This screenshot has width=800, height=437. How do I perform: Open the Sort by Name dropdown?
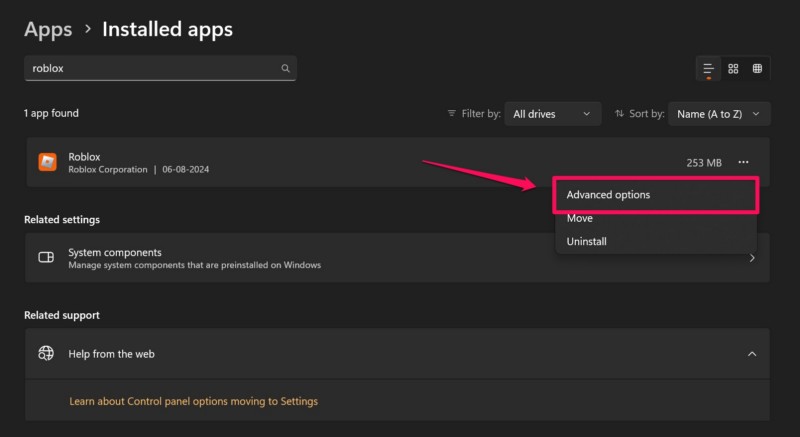pos(718,114)
